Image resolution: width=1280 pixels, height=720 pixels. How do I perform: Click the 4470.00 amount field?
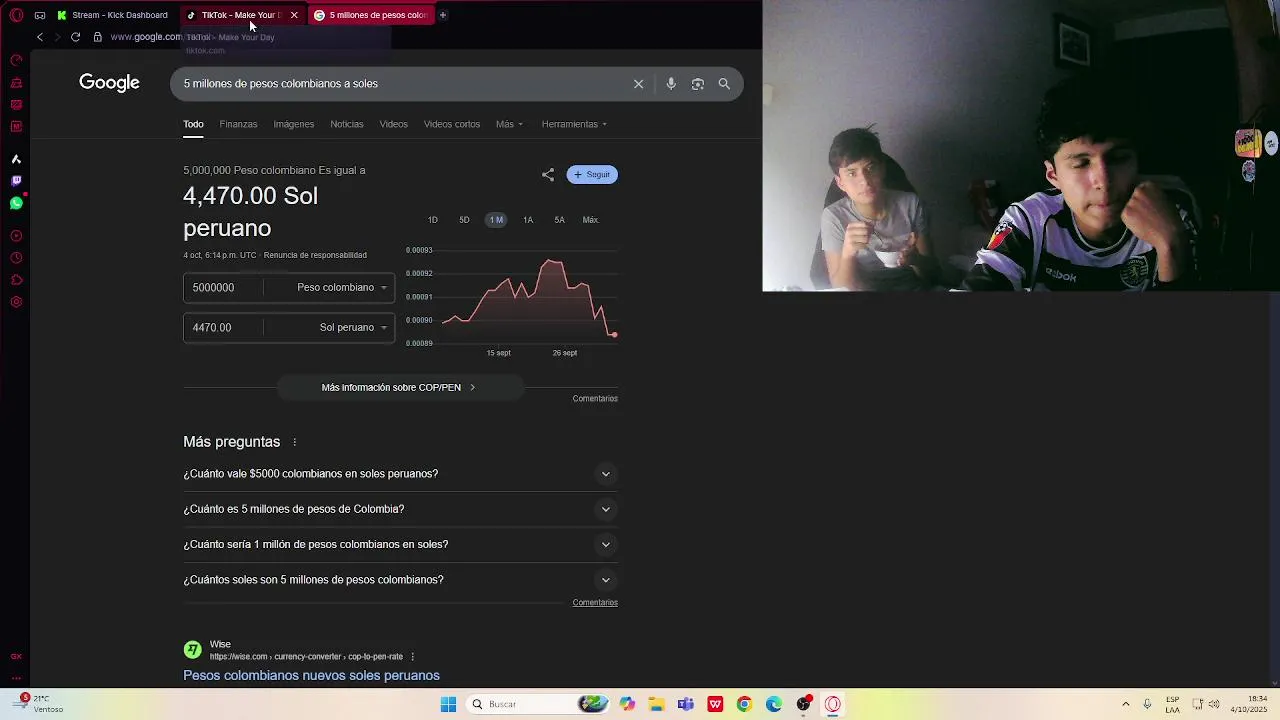pyautogui.click(x=225, y=327)
